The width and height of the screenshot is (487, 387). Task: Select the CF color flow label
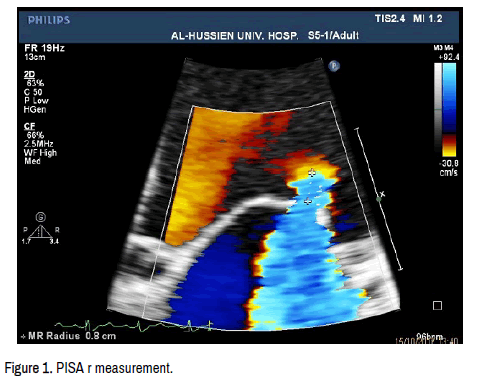click(29, 126)
